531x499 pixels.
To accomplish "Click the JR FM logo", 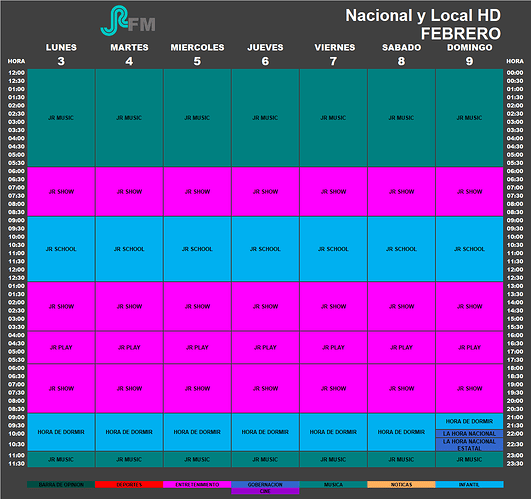I will (x=128, y=21).
